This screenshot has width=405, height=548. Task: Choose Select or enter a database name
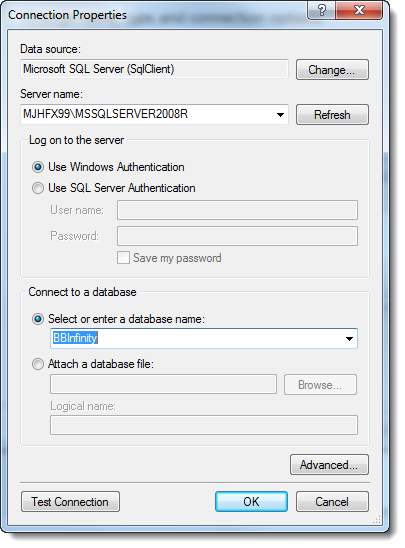pos(38,319)
